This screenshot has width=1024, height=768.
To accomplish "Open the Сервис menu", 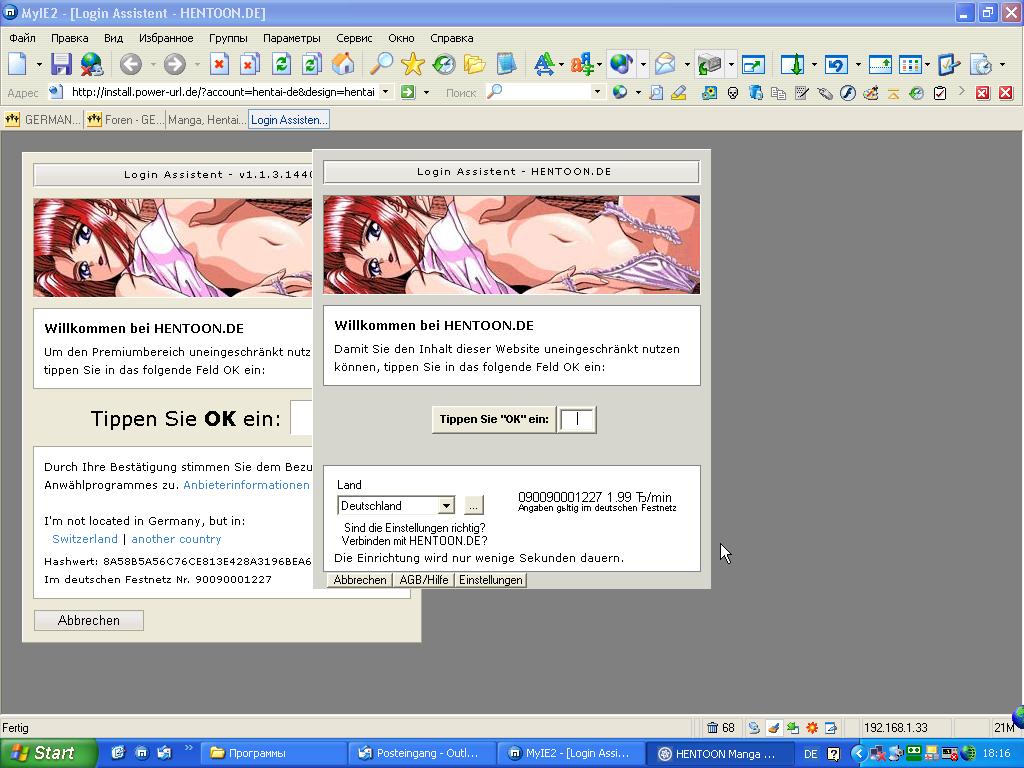I will 354,38.
